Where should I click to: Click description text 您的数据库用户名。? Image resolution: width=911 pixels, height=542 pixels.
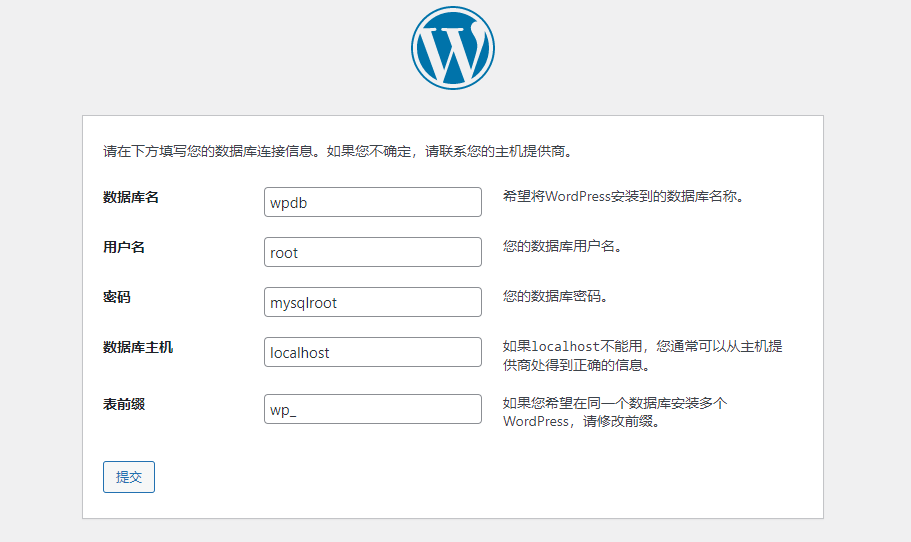point(564,246)
